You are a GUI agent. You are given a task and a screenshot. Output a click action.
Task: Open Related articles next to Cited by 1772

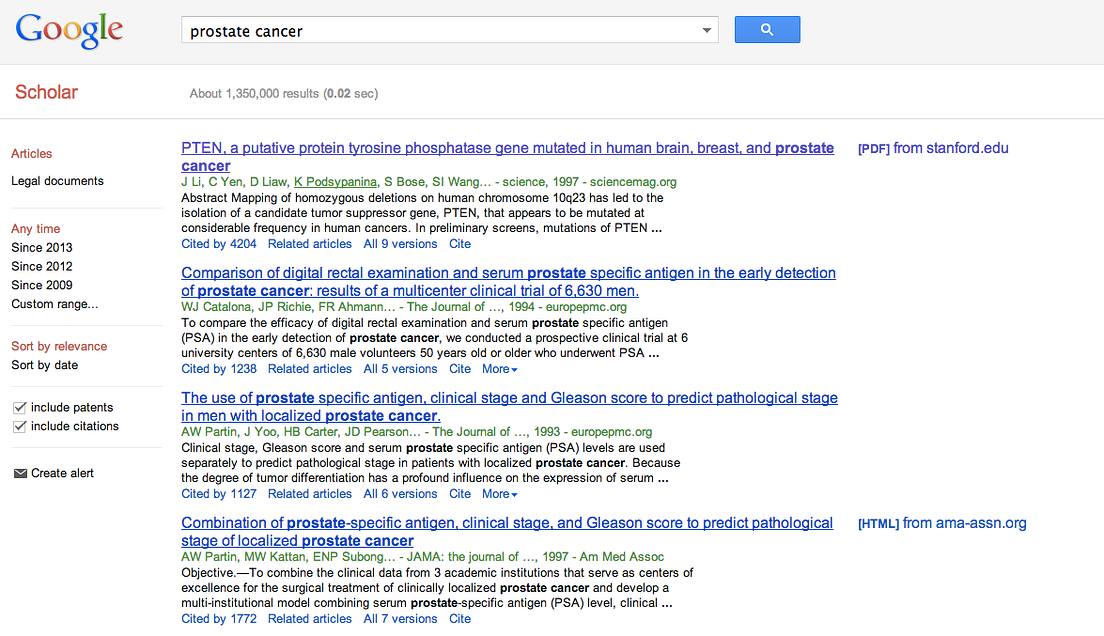click(x=310, y=619)
